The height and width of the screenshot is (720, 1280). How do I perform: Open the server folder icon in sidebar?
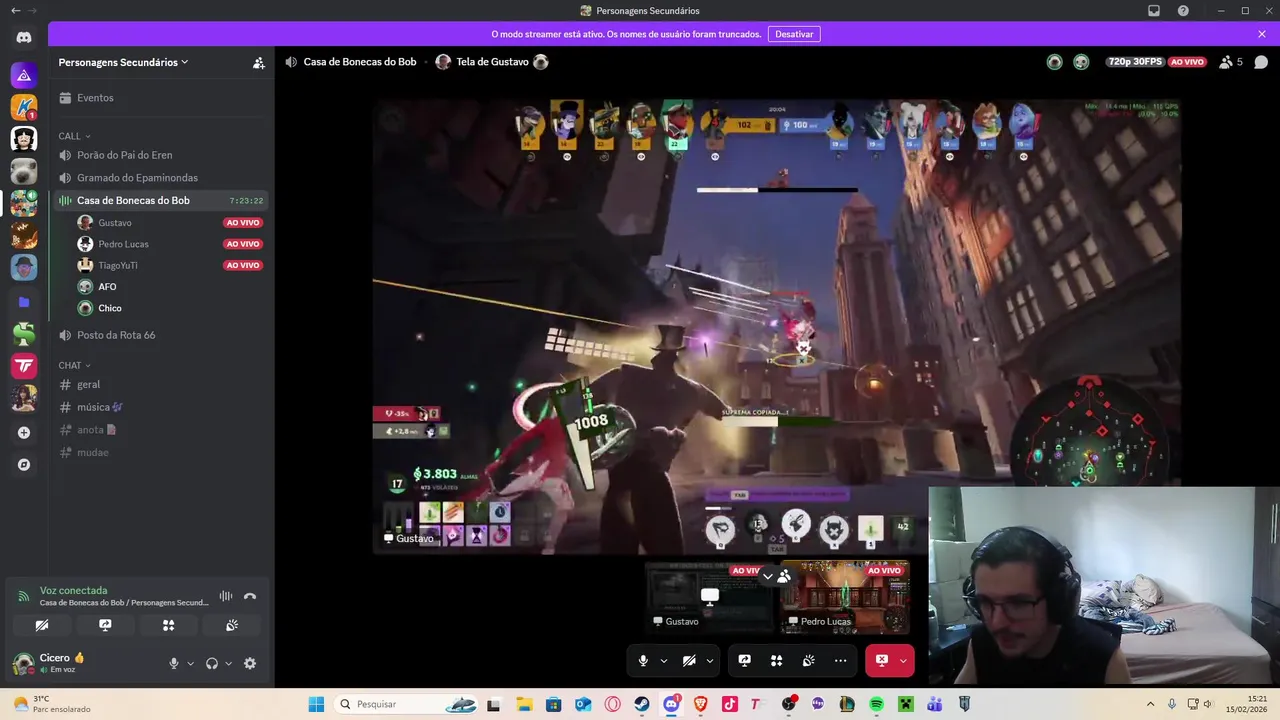tap(24, 302)
